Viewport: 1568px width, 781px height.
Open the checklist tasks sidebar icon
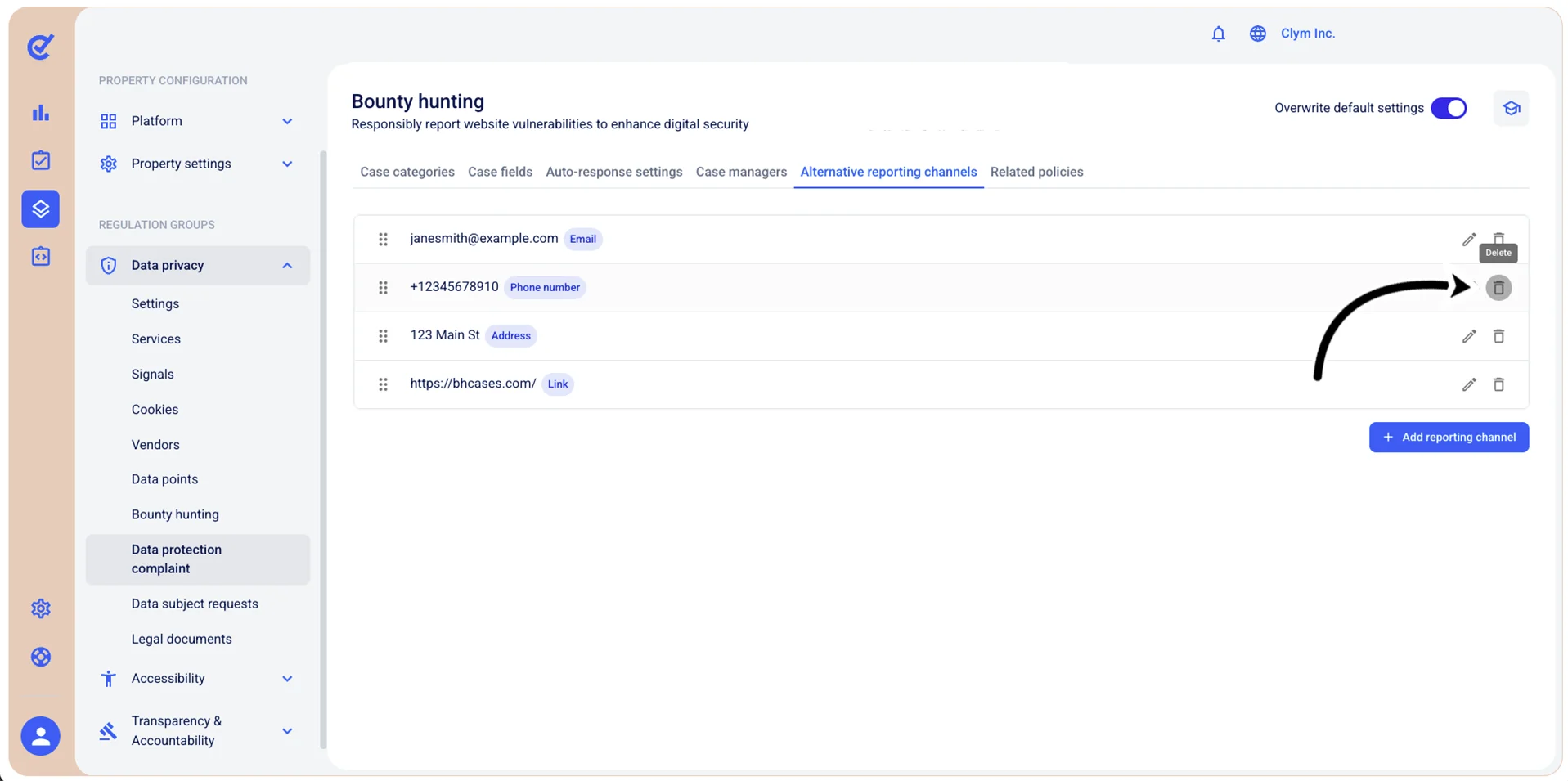pos(40,160)
